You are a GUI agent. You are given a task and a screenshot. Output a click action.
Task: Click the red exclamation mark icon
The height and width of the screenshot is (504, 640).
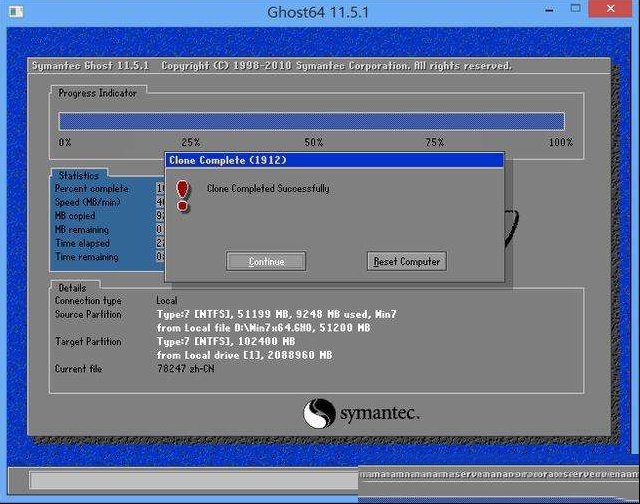coord(182,196)
